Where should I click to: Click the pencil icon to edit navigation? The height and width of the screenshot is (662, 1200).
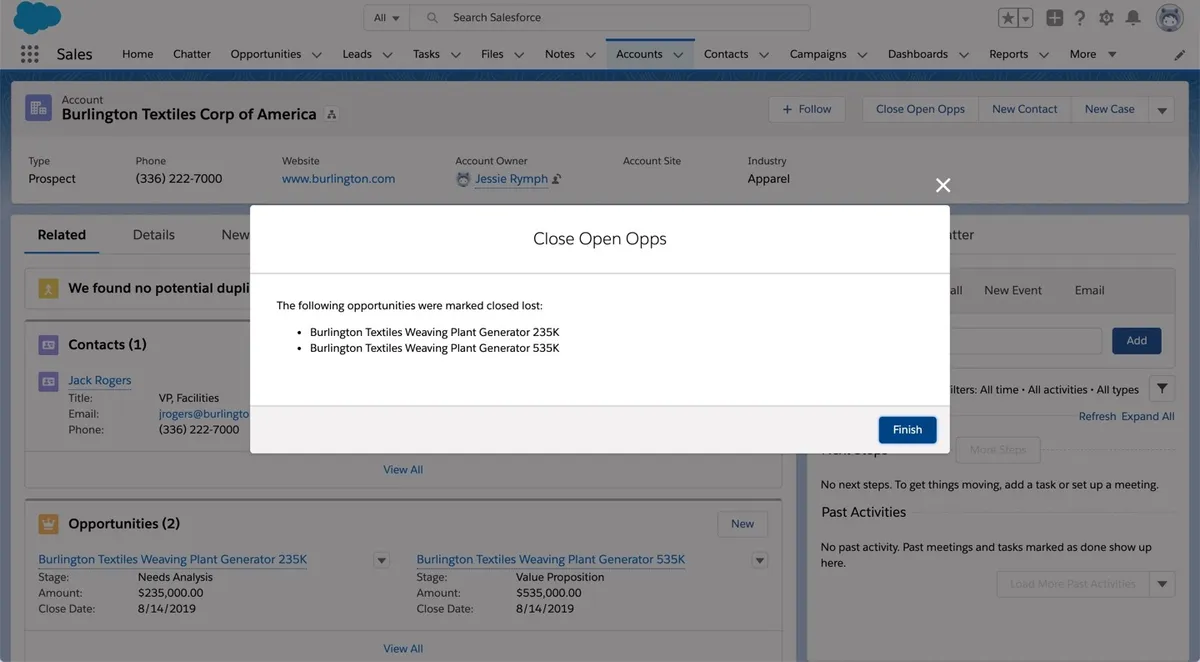(x=1180, y=54)
